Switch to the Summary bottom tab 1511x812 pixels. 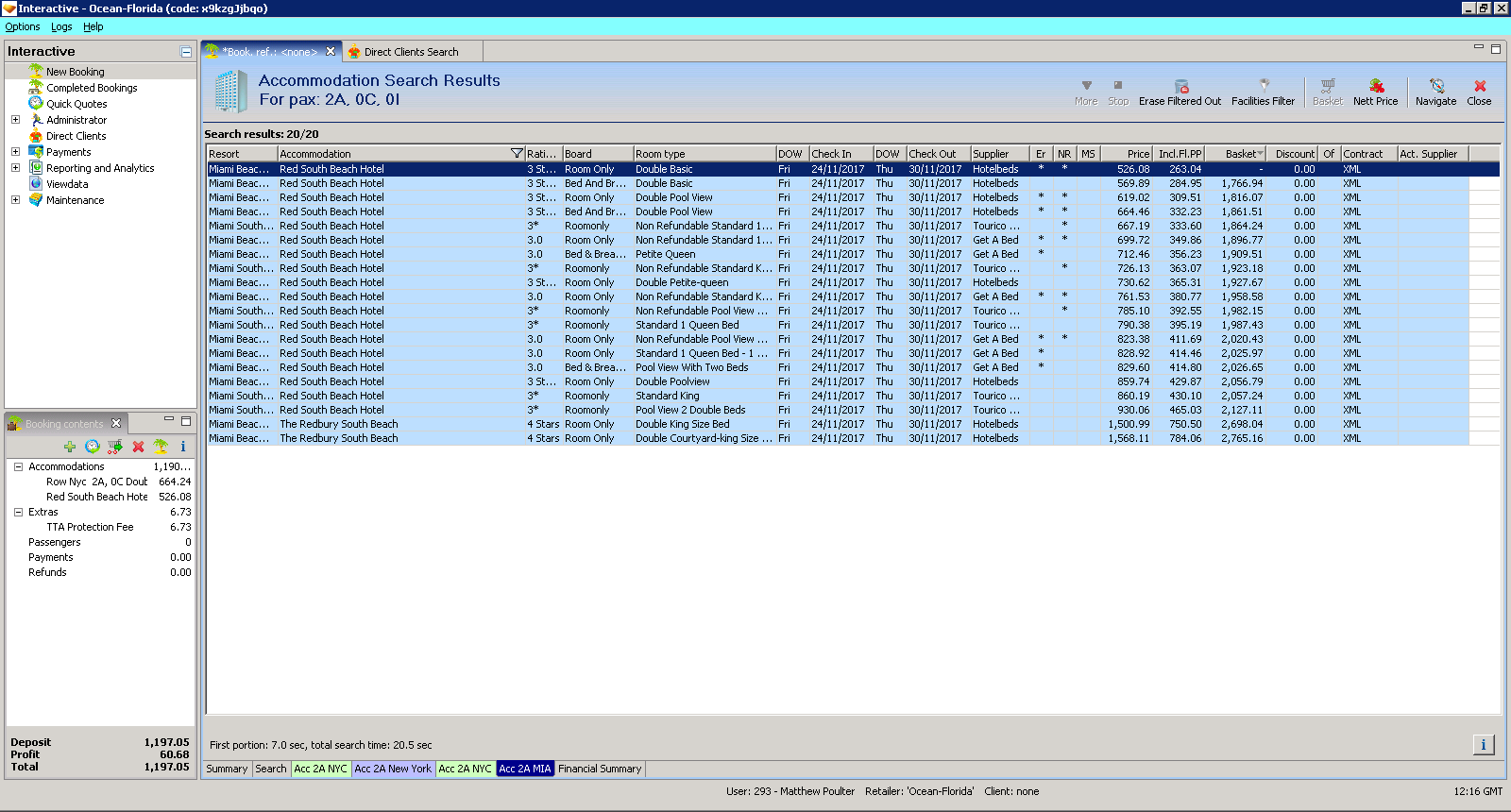point(227,769)
